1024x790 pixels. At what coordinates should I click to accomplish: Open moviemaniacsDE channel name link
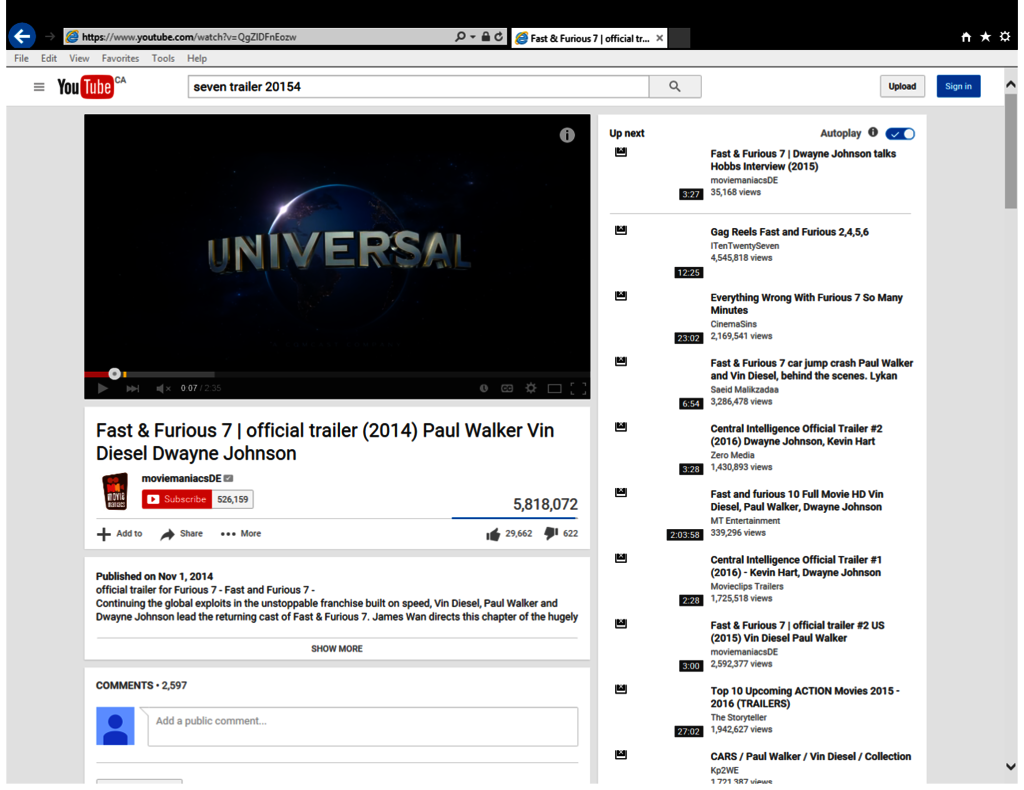tap(182, 479)
